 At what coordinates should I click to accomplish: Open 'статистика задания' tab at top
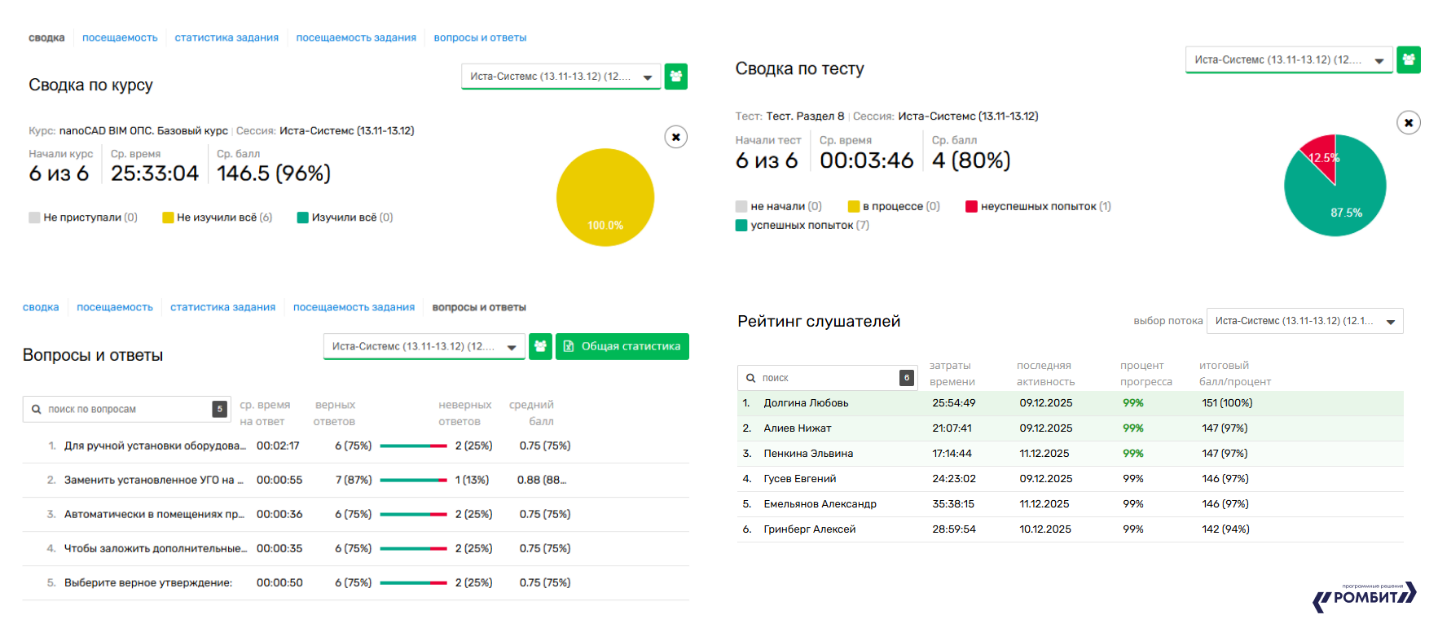coord(227,37)
